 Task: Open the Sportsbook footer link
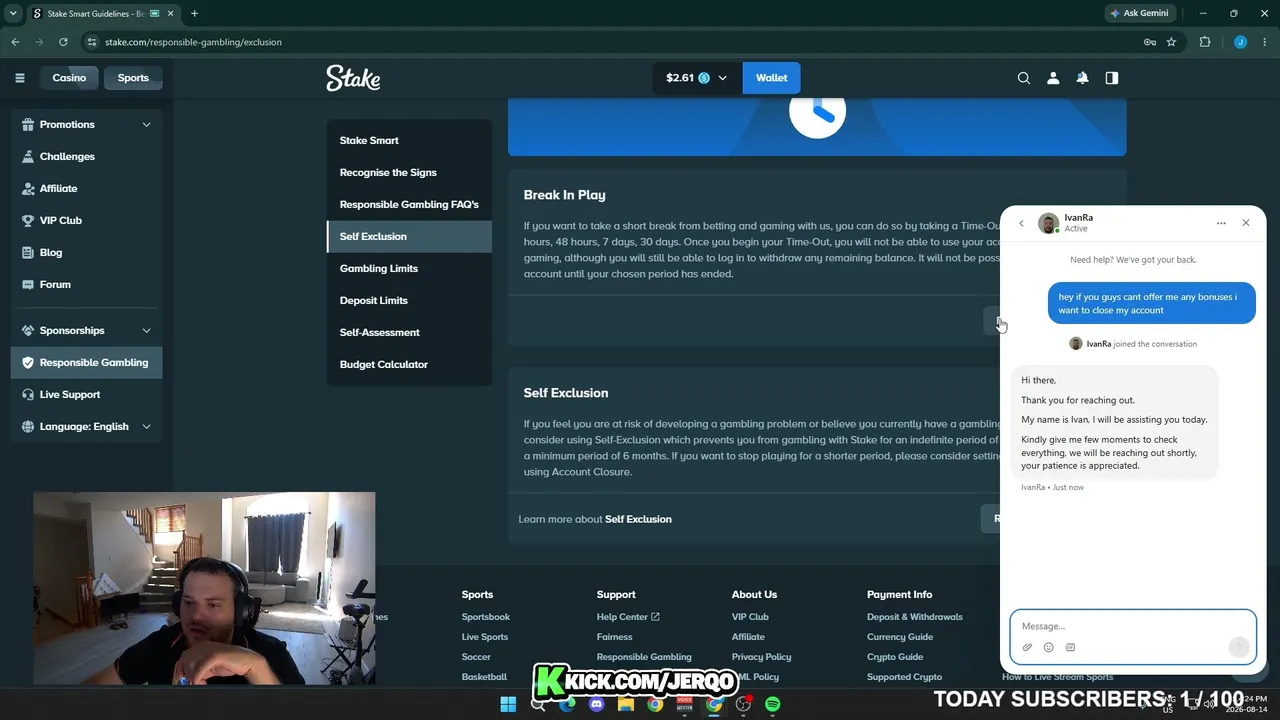[x=486, y=617]
